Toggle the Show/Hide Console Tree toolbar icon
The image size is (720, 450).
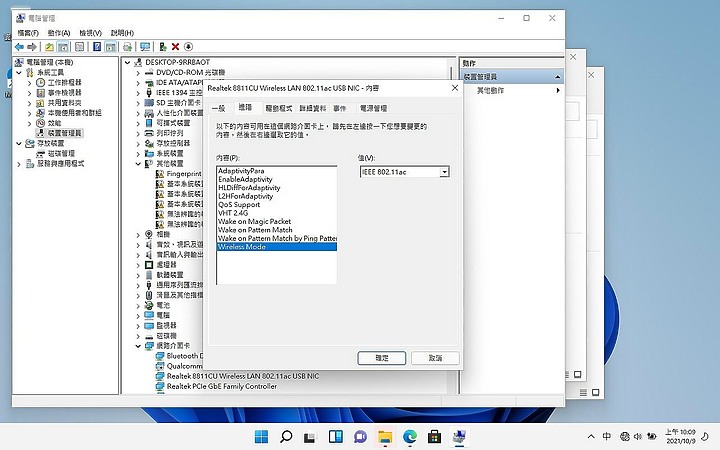tap(63, 47)
